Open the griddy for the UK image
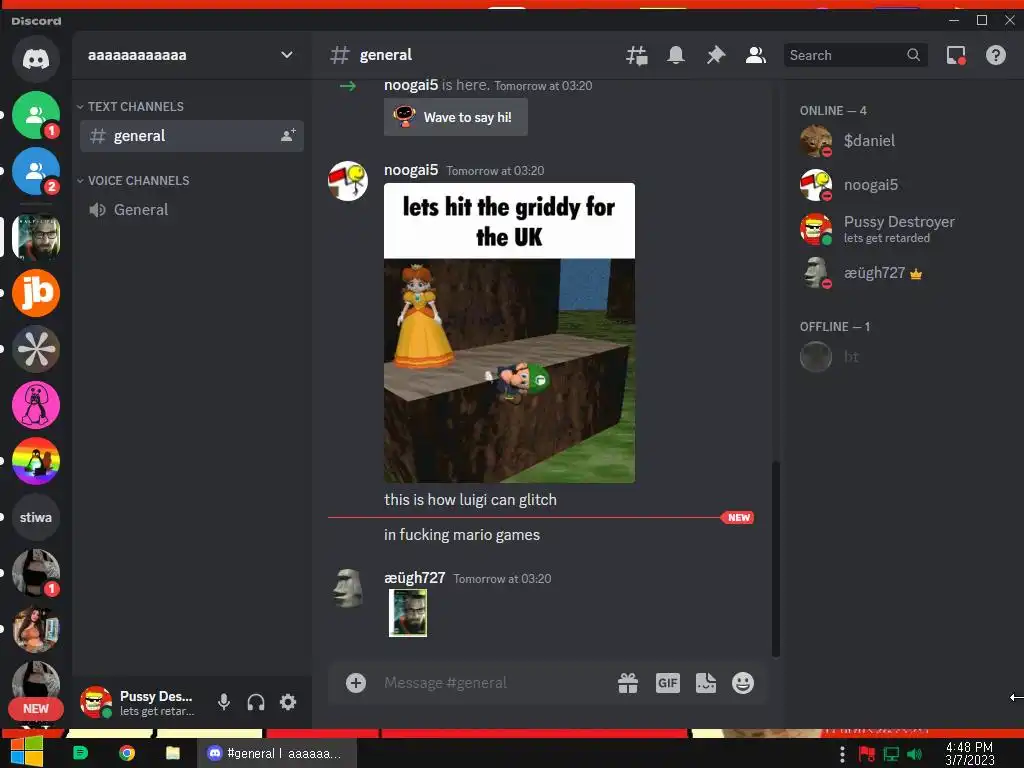Screen dimensions: 1024x768 click(509, 333)
